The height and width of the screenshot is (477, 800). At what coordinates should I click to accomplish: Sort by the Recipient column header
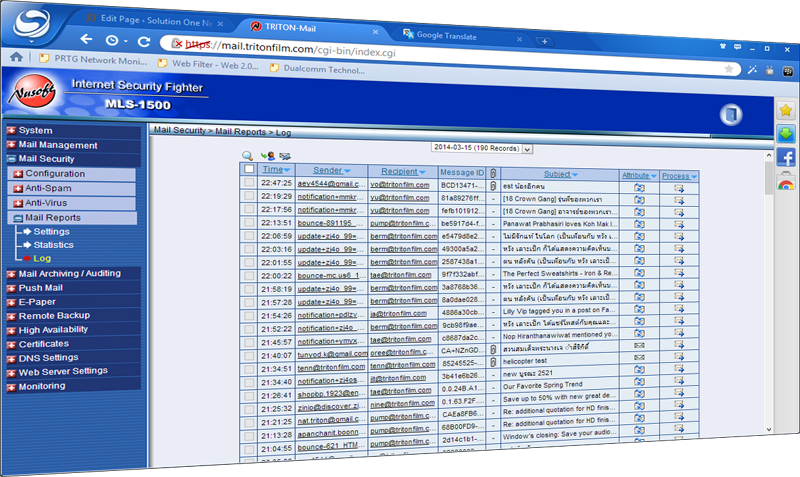403,171
